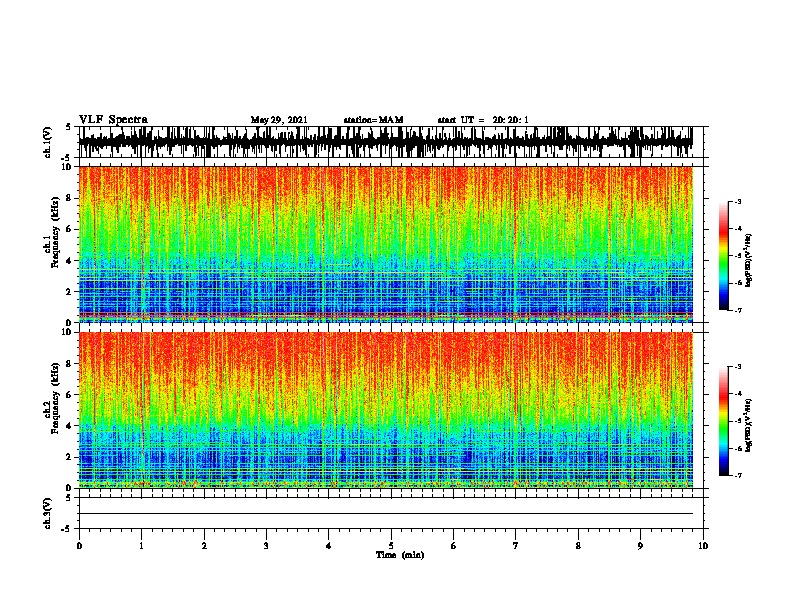Click the "VLF Spectra" plot title
This screenshot has height=612, width=792.
pos(113,120)
